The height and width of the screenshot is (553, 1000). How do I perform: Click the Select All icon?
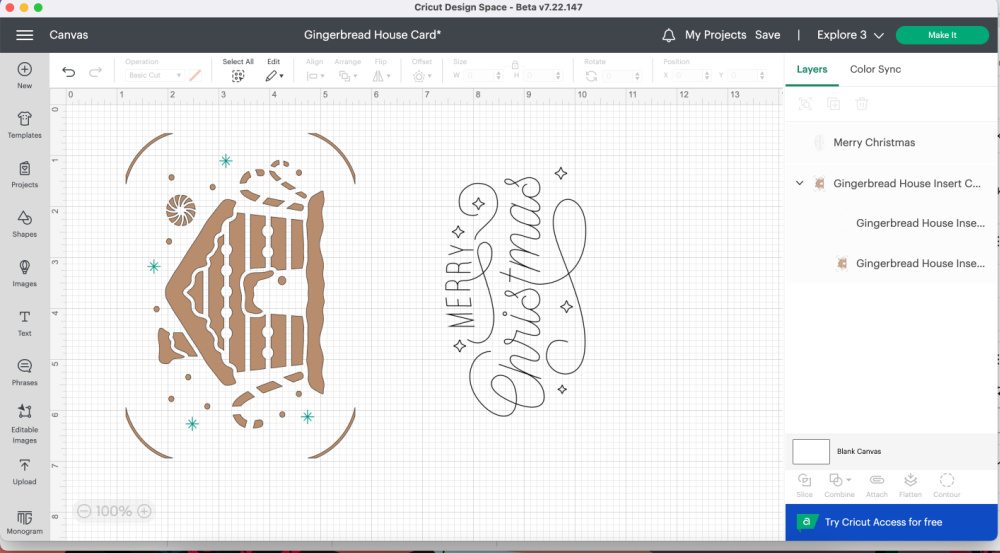click(238, 75)
